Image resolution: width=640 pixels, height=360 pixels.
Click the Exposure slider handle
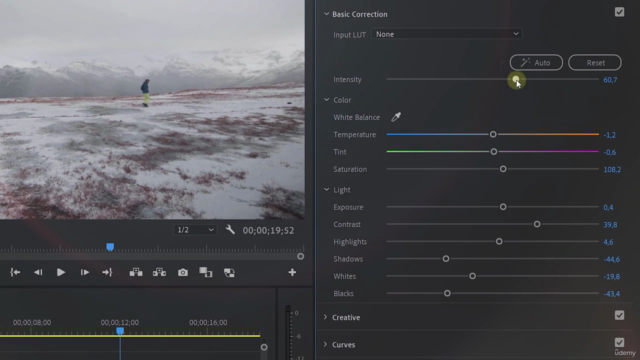503,207
